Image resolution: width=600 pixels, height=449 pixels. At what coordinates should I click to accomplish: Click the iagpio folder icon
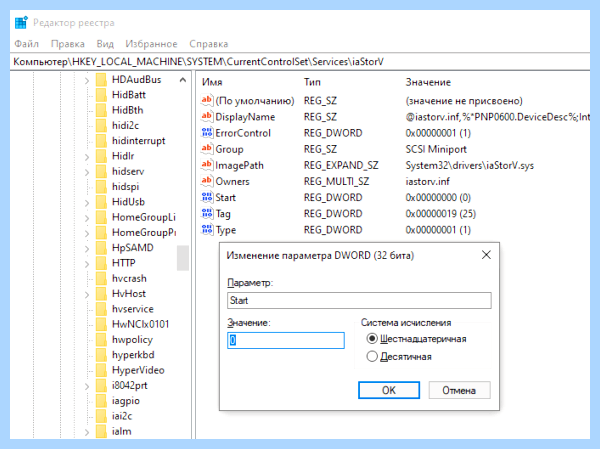[x=101, y=401]
